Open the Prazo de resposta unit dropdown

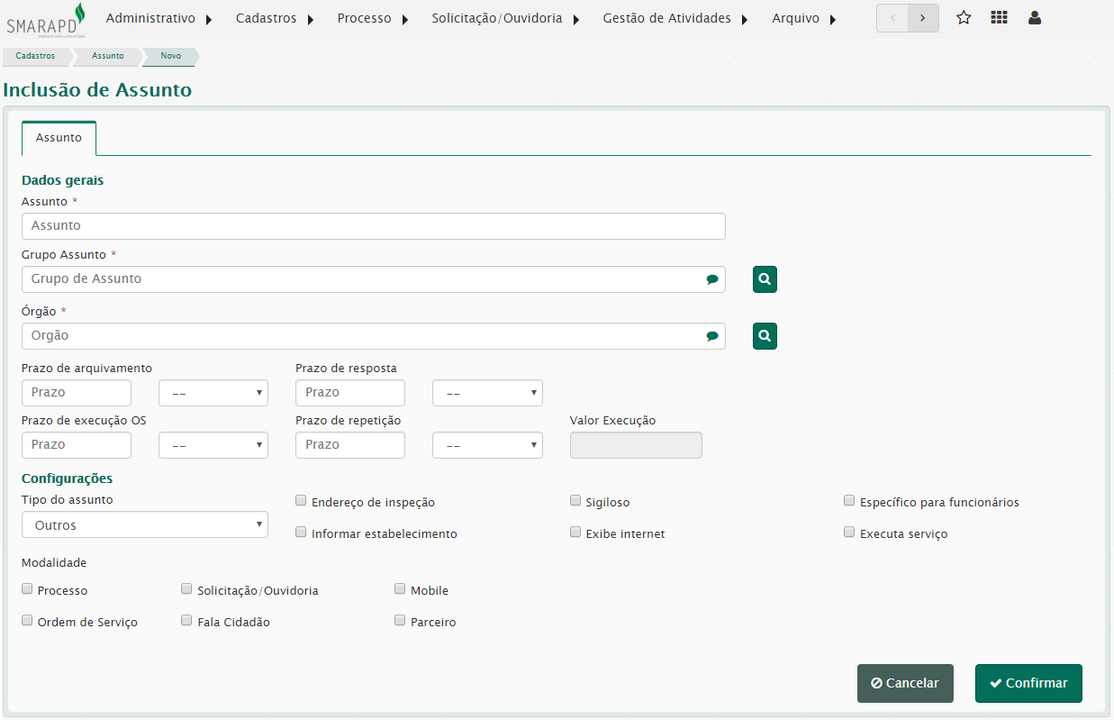pyautogui.click(x=487, y=393)
